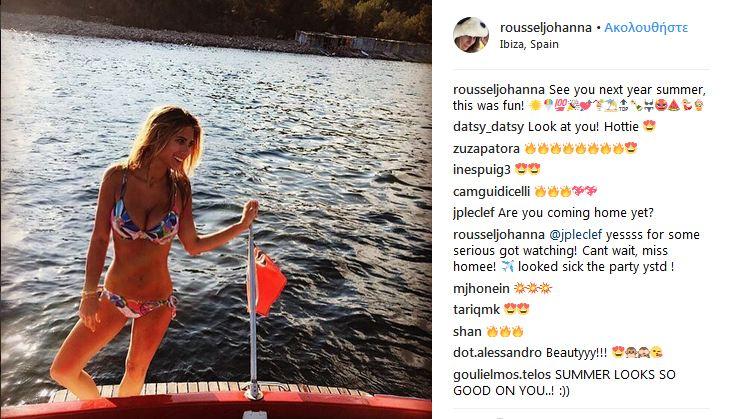The image size is (731, 419).
Task: Visit zuzapatora's profile from comments
Action: click(486, 149)
